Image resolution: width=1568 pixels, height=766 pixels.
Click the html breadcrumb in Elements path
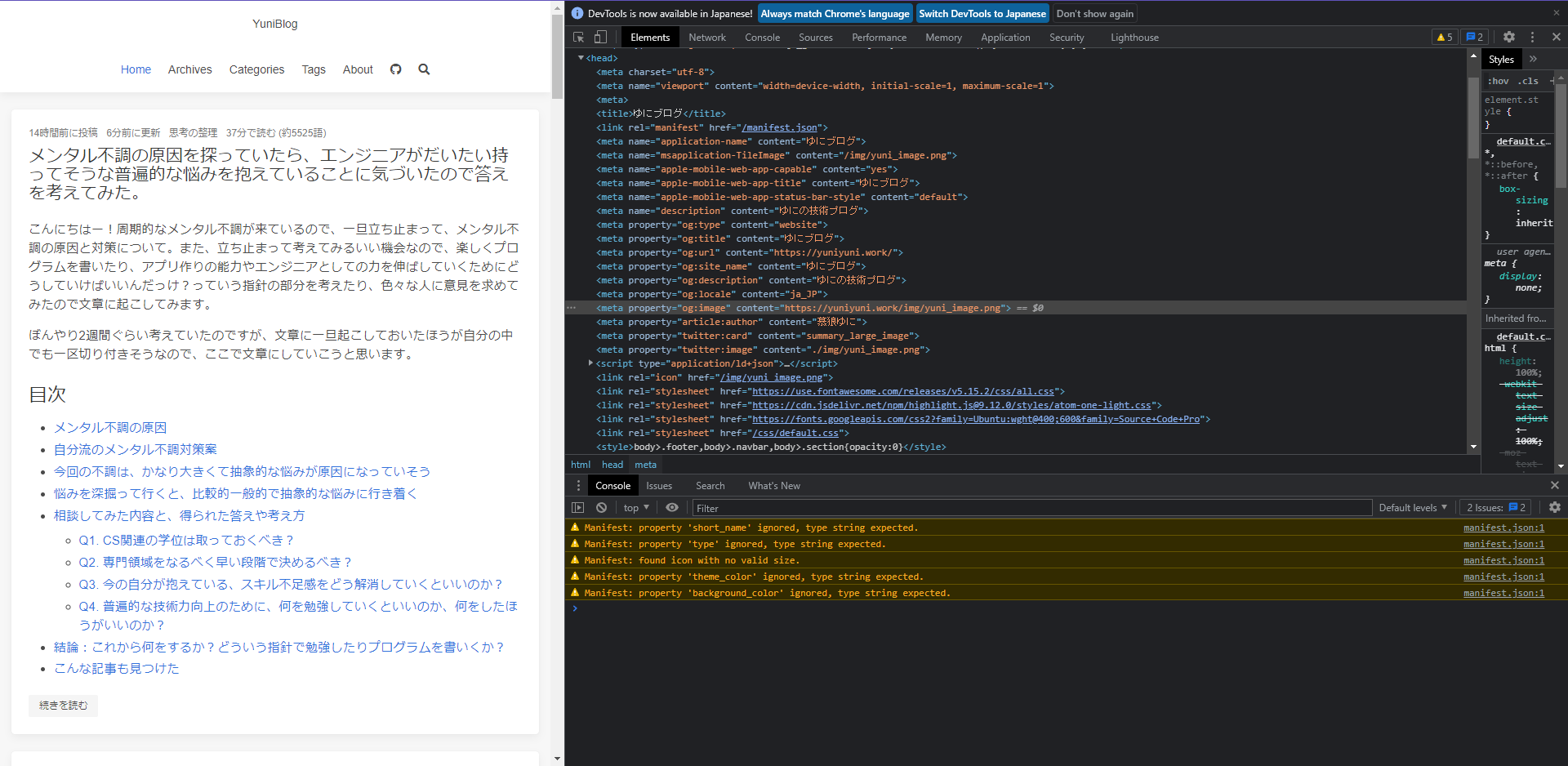click(580, 465)
